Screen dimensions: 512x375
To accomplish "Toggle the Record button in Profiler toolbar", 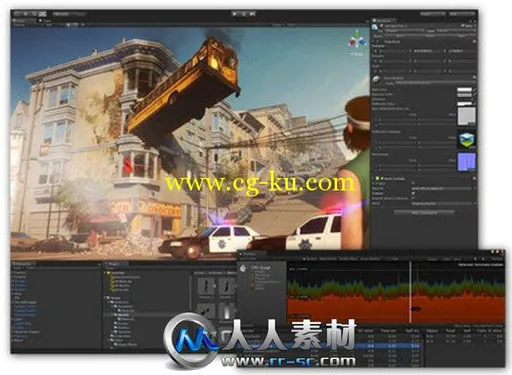I will (x=311, y=259).
